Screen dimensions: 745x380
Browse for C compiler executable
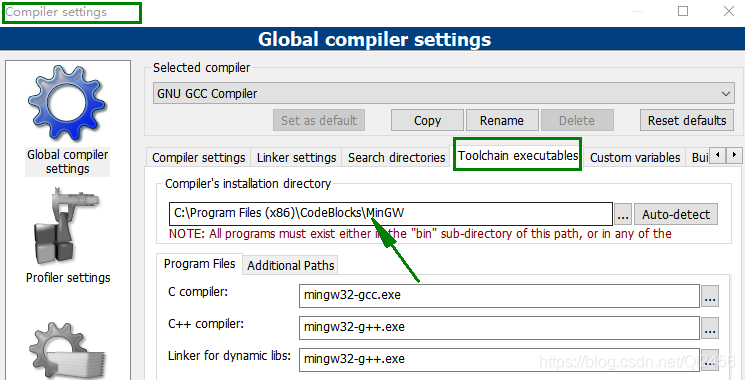pos(710,296)
